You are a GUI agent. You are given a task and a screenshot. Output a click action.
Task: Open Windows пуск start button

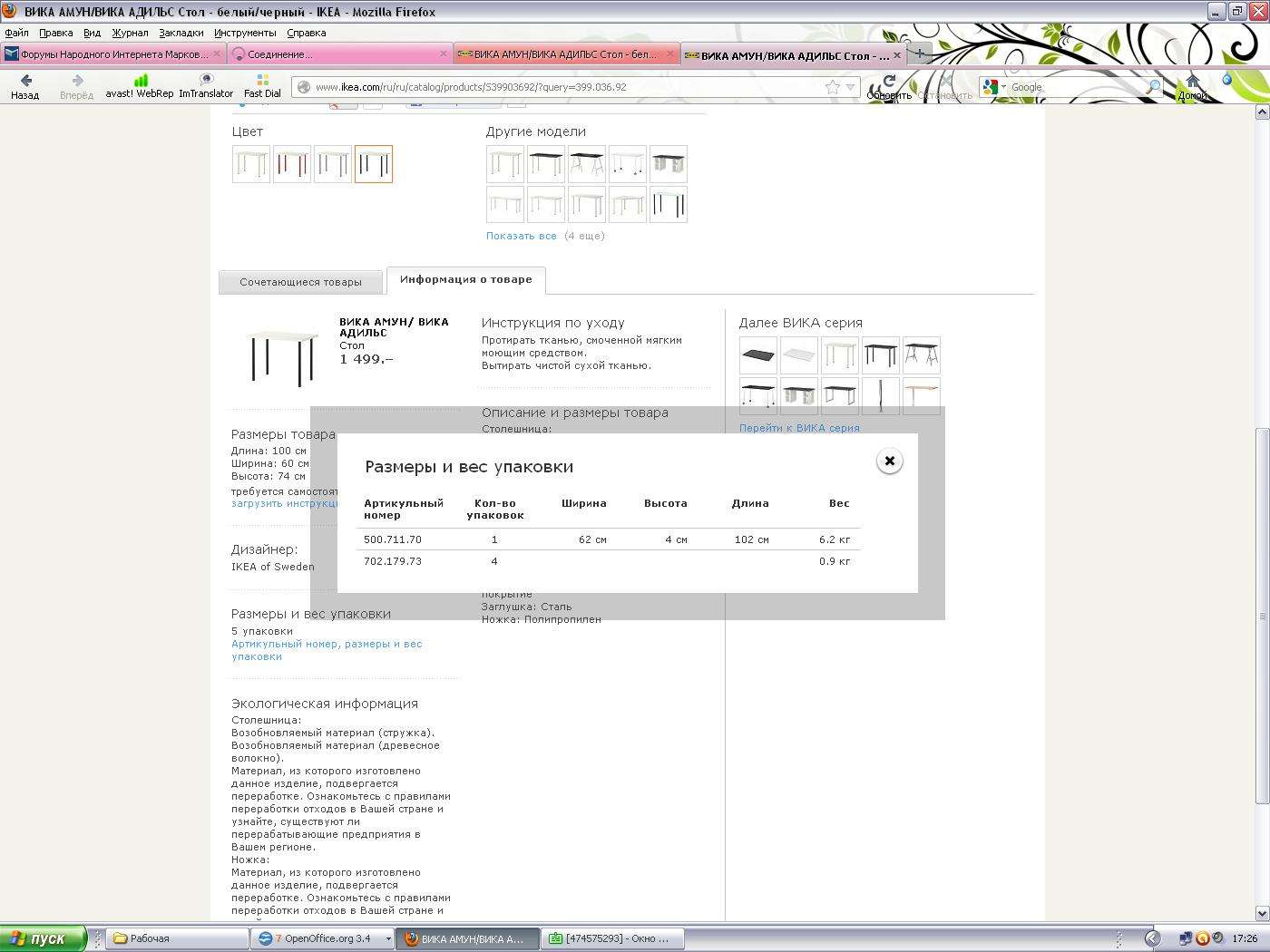click(44, 938)
